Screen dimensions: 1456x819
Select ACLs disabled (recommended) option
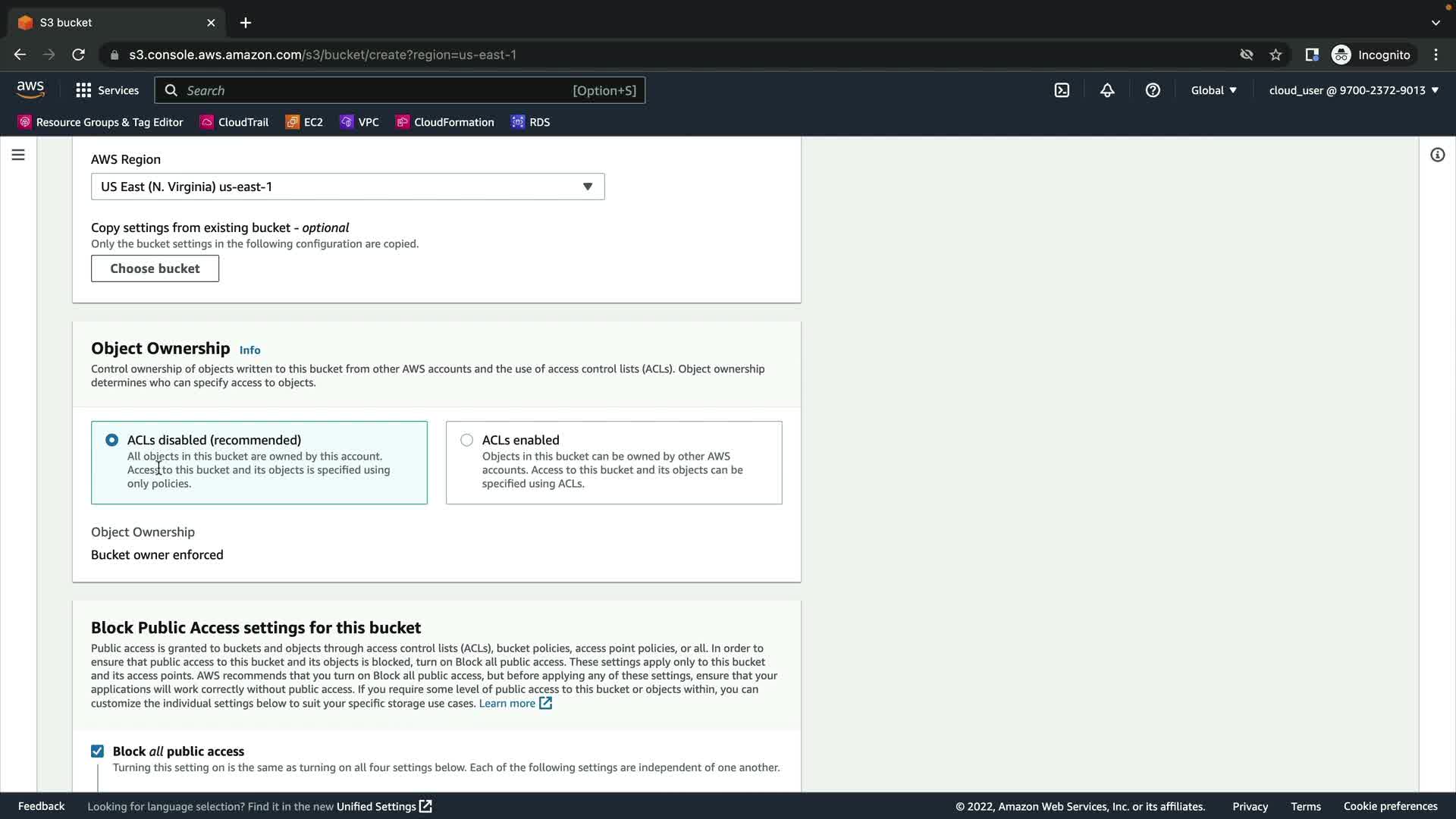point(112,440)
